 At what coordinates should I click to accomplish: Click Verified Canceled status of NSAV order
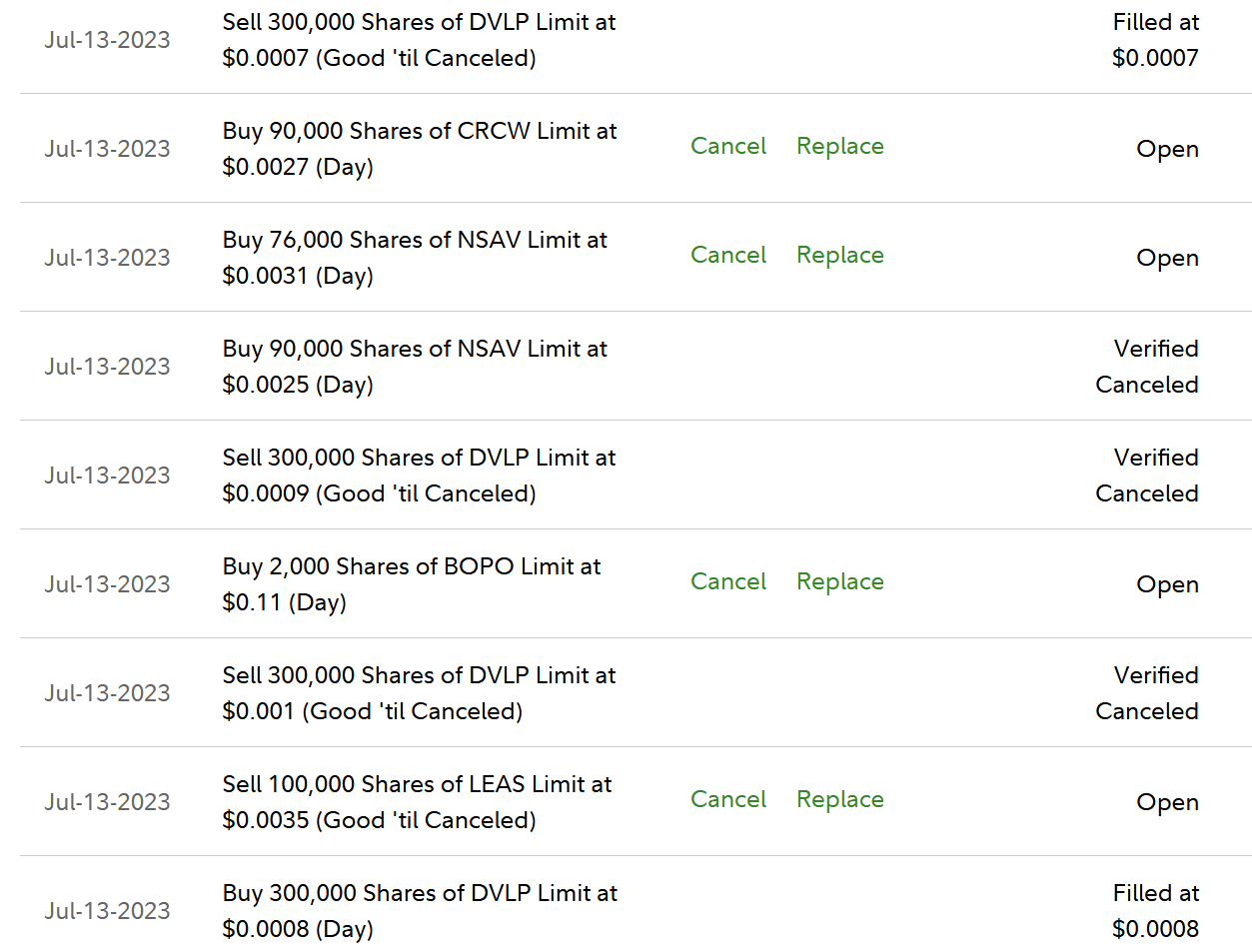click(1147, 367)
